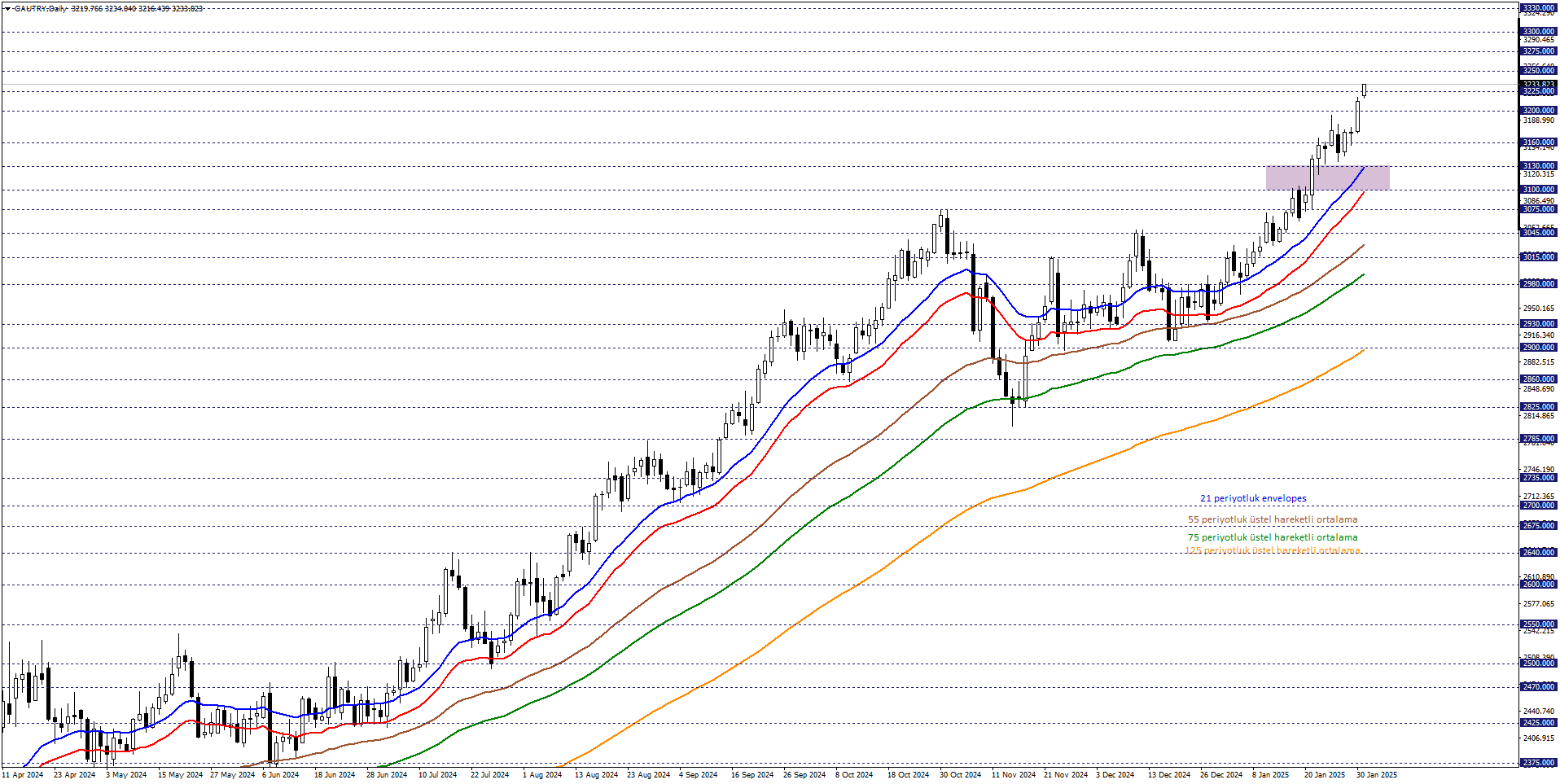Click the '55 periyotluk üstel hareketli ortalama' label
The width and height of the screenshot is (1560, 784).
point(1273,519)
